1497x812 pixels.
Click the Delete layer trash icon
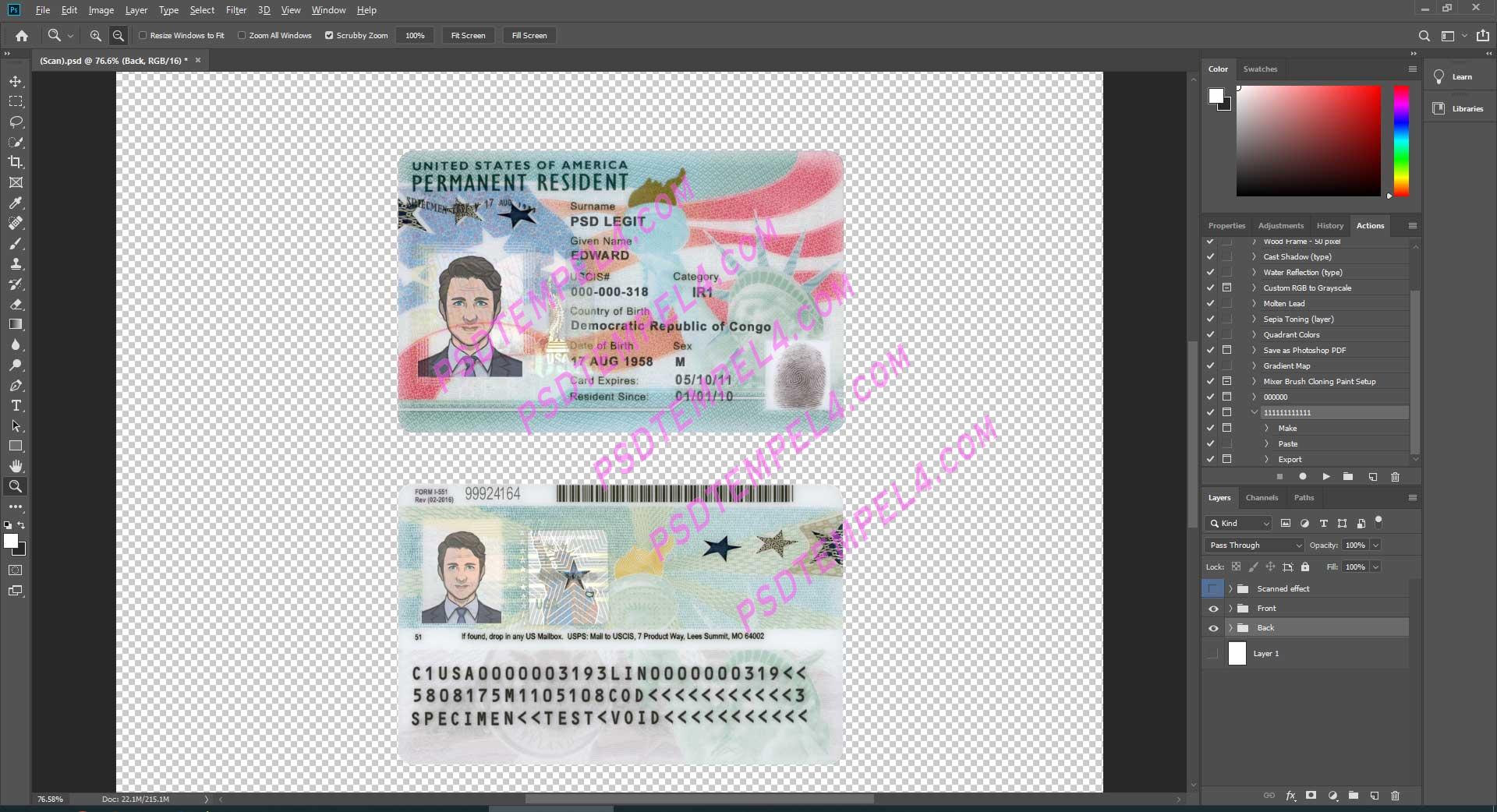point(1394,796)
